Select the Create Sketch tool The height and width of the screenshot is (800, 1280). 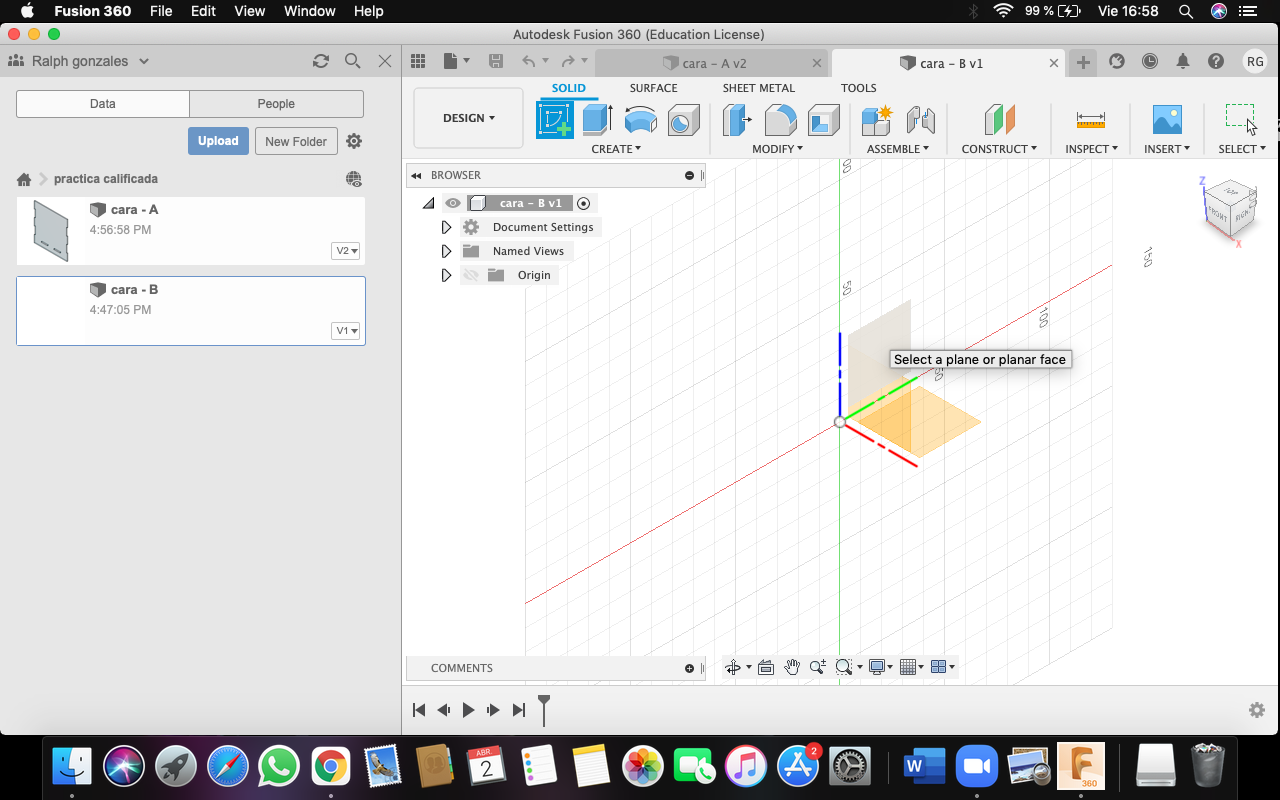[x=555, y=120]
